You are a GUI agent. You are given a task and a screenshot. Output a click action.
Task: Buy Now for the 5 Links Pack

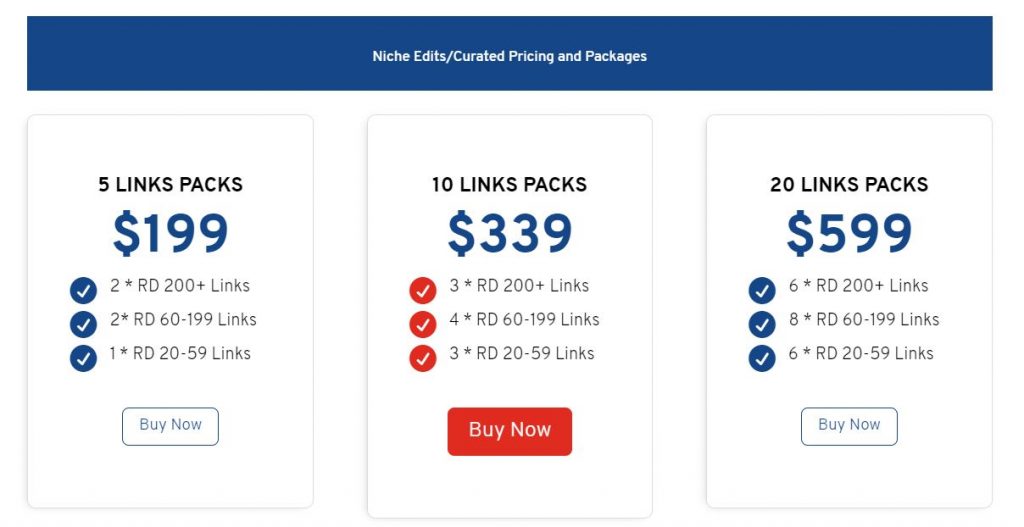[170, 426]
